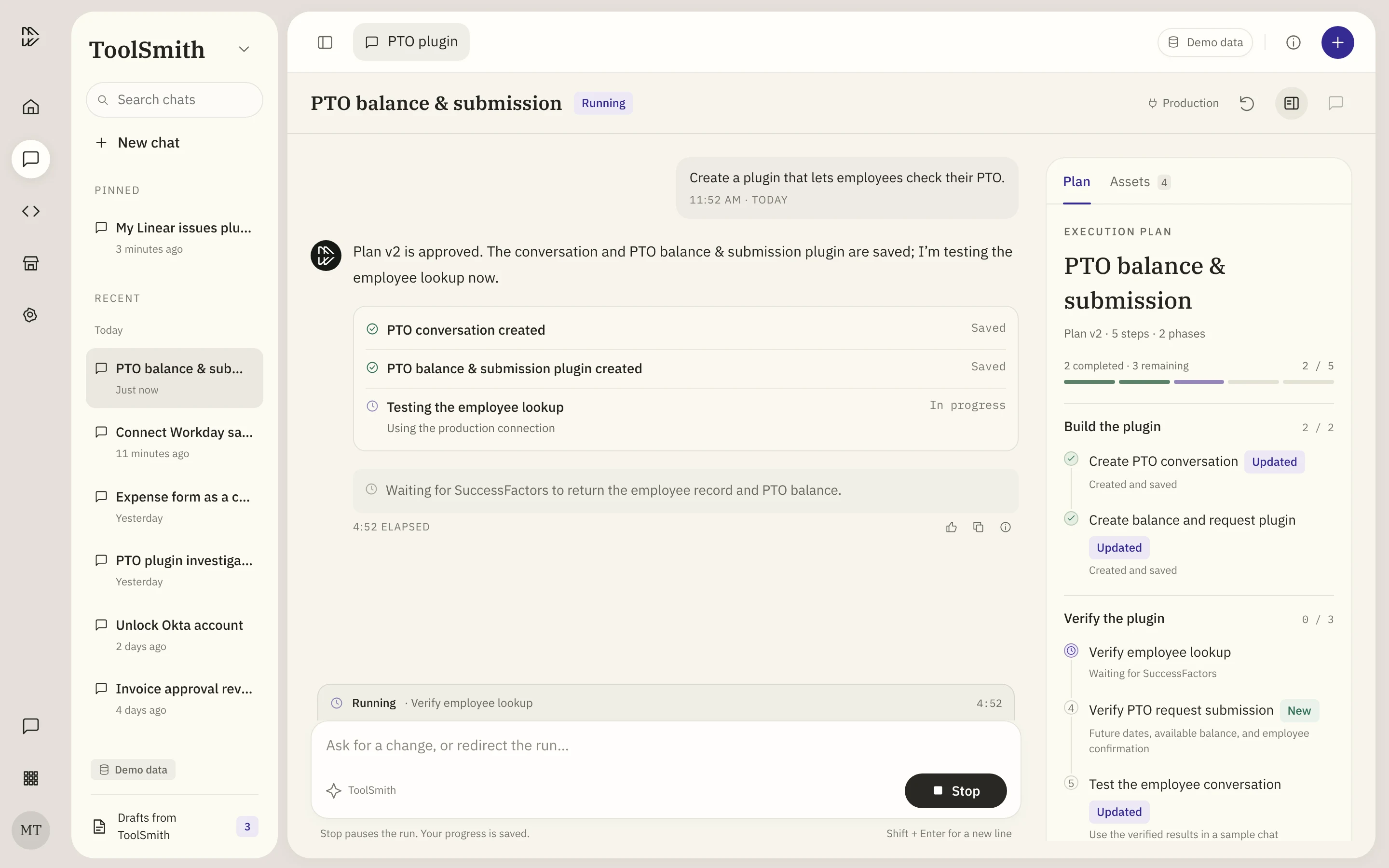Click the info icon in the top bar

[x=1293, y=42]
